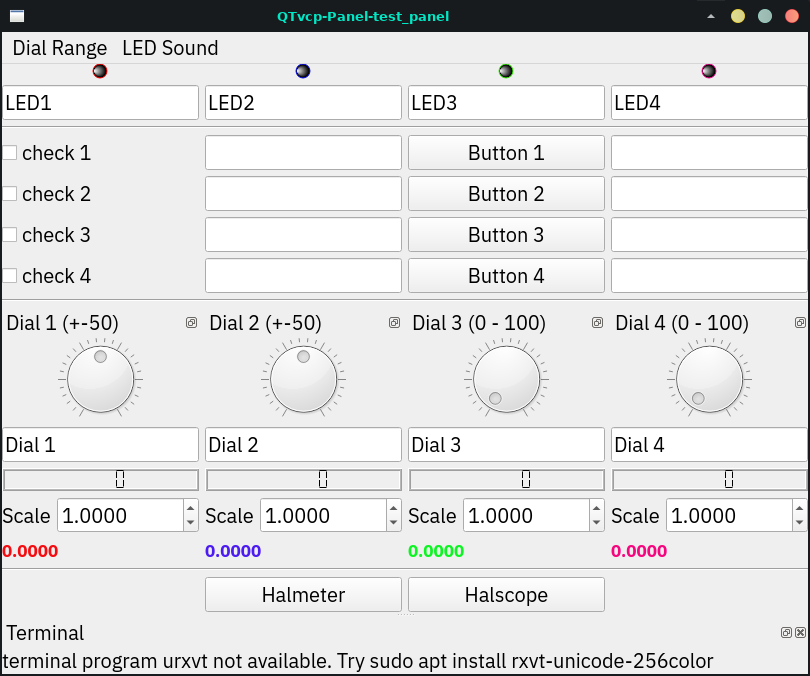Viewport: 810px width, 676px height.
Task: Decrease Dial 2 scale with down arrow
Action: [x=393, y=523]
